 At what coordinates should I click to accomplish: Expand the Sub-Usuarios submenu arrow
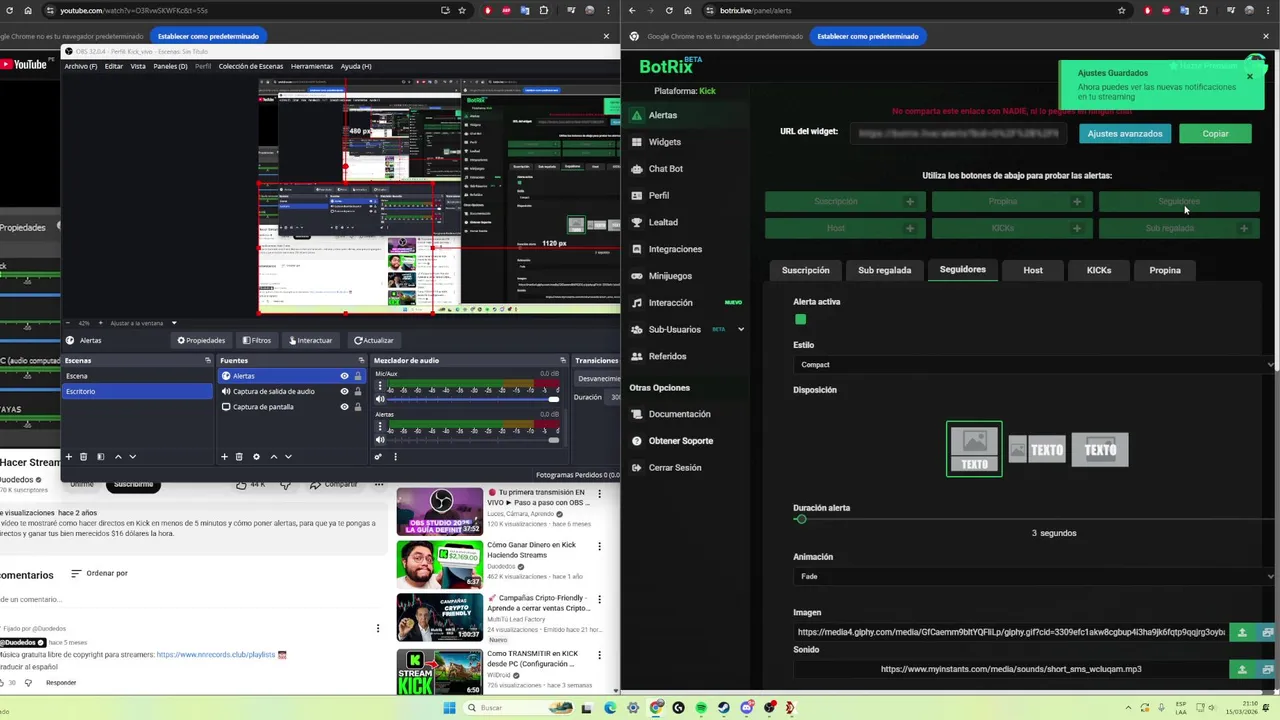(741, 329)
